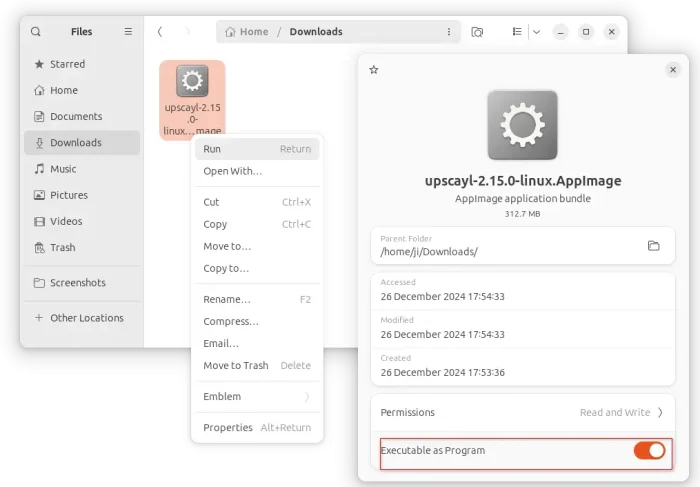Viewport: 700px width, 487px height.
Task: Select Cut in context menu
Action: [257, 202]
